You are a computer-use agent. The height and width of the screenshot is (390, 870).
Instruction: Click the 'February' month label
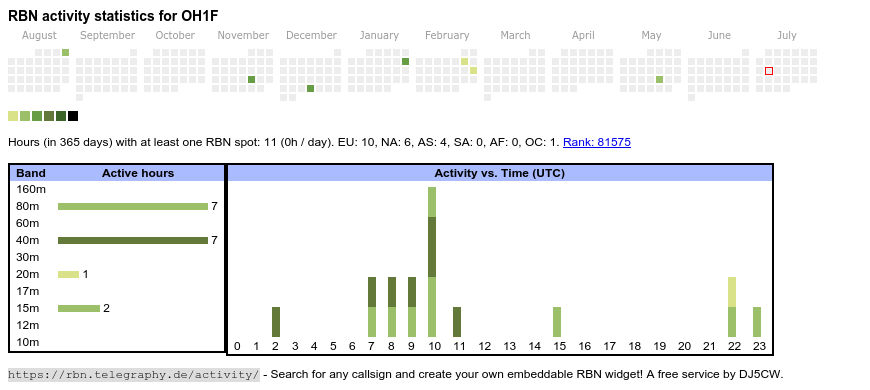click(447, 36)
